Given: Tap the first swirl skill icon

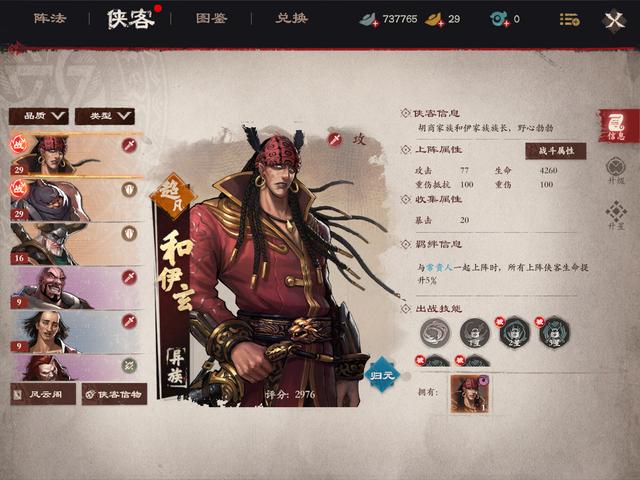Looking at the screenshot, I should (x=435, y=333).
